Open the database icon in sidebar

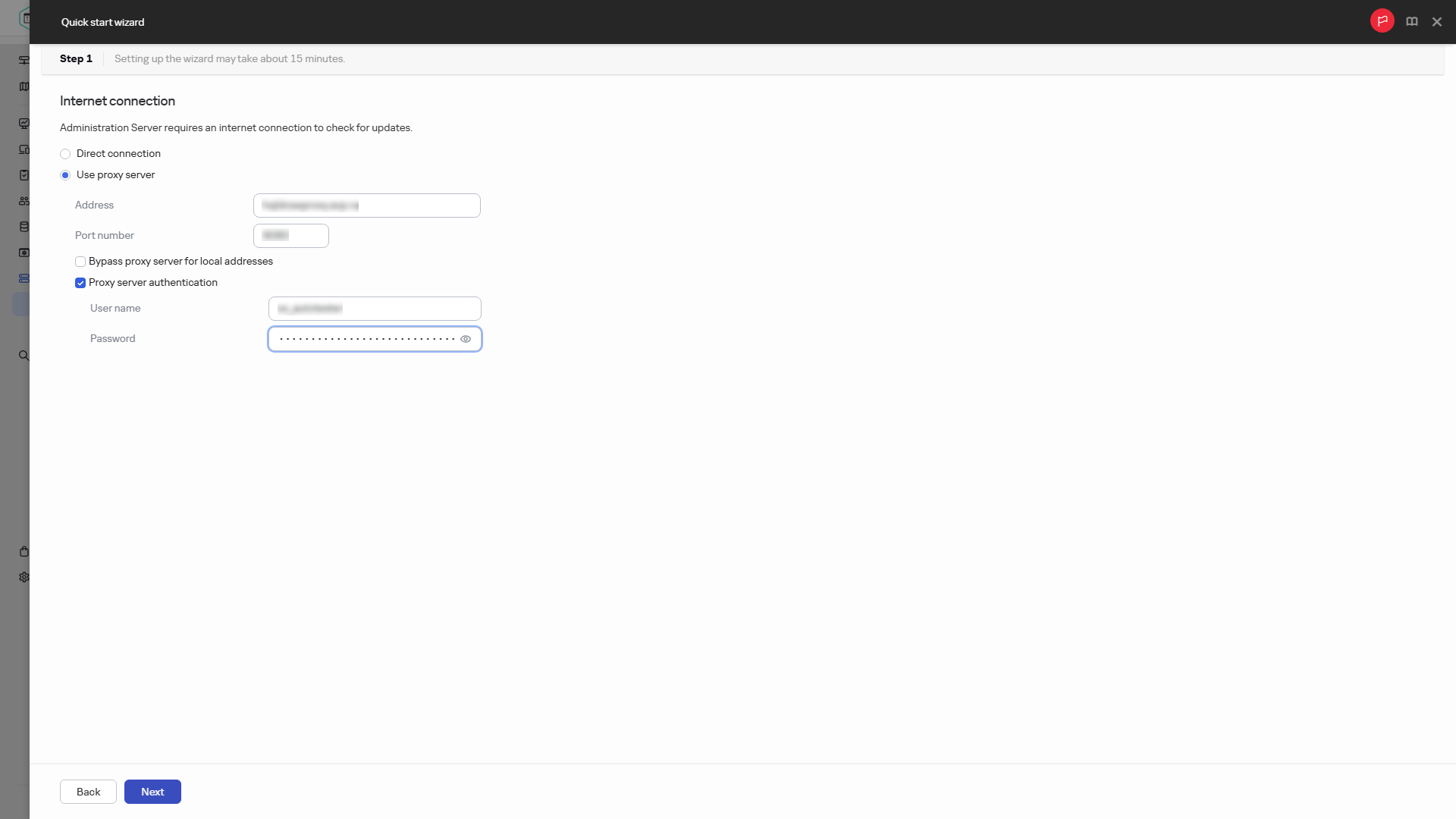pyautogui.click(x=24, y=227)
